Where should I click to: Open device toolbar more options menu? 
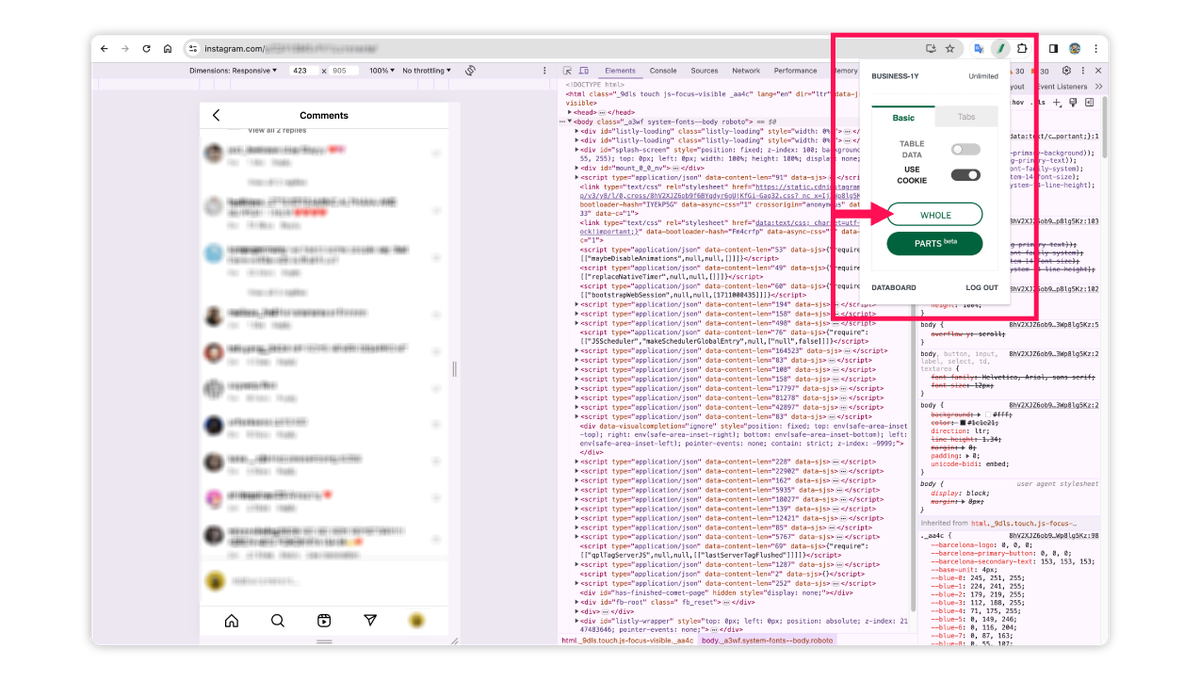coord(545,71)
